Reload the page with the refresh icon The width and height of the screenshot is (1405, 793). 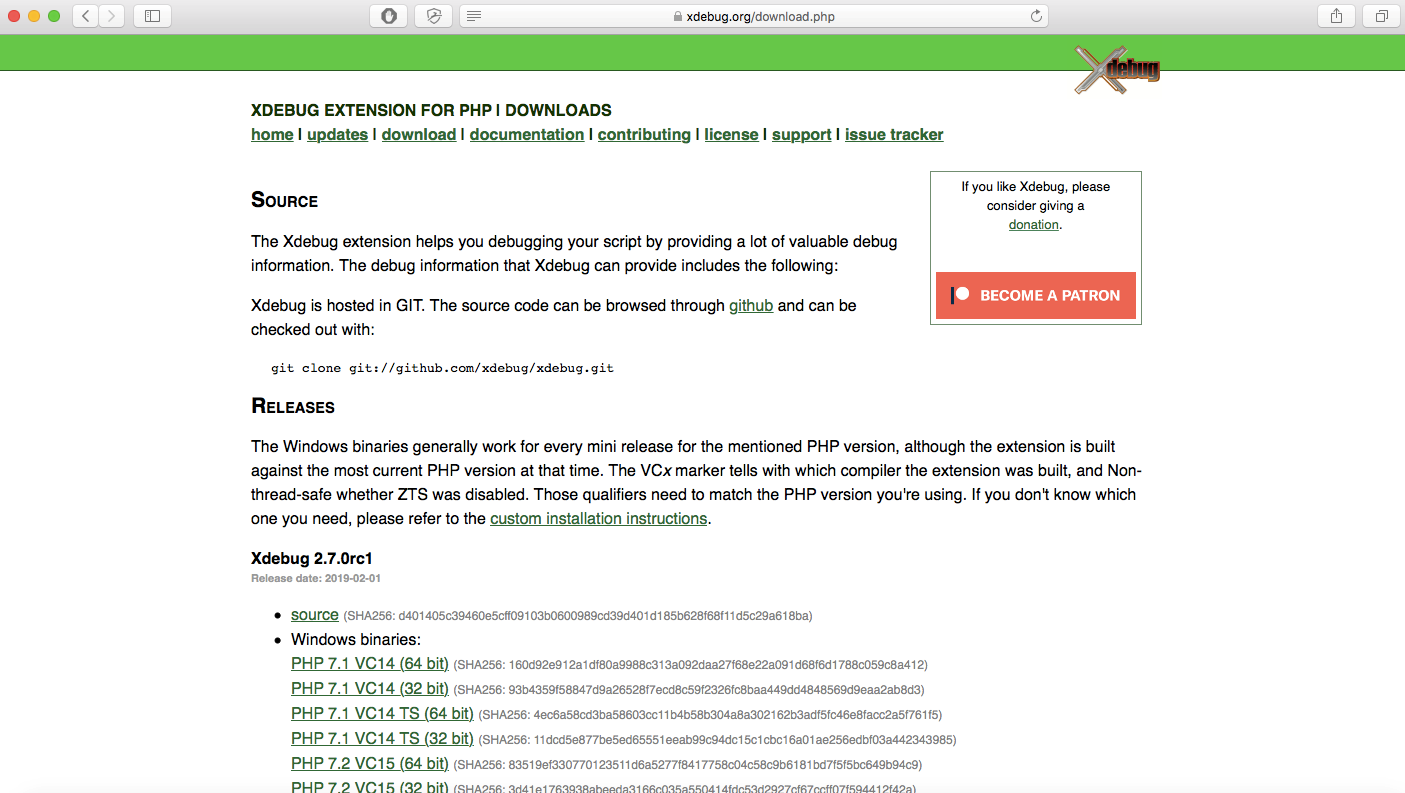(1036, 16)
